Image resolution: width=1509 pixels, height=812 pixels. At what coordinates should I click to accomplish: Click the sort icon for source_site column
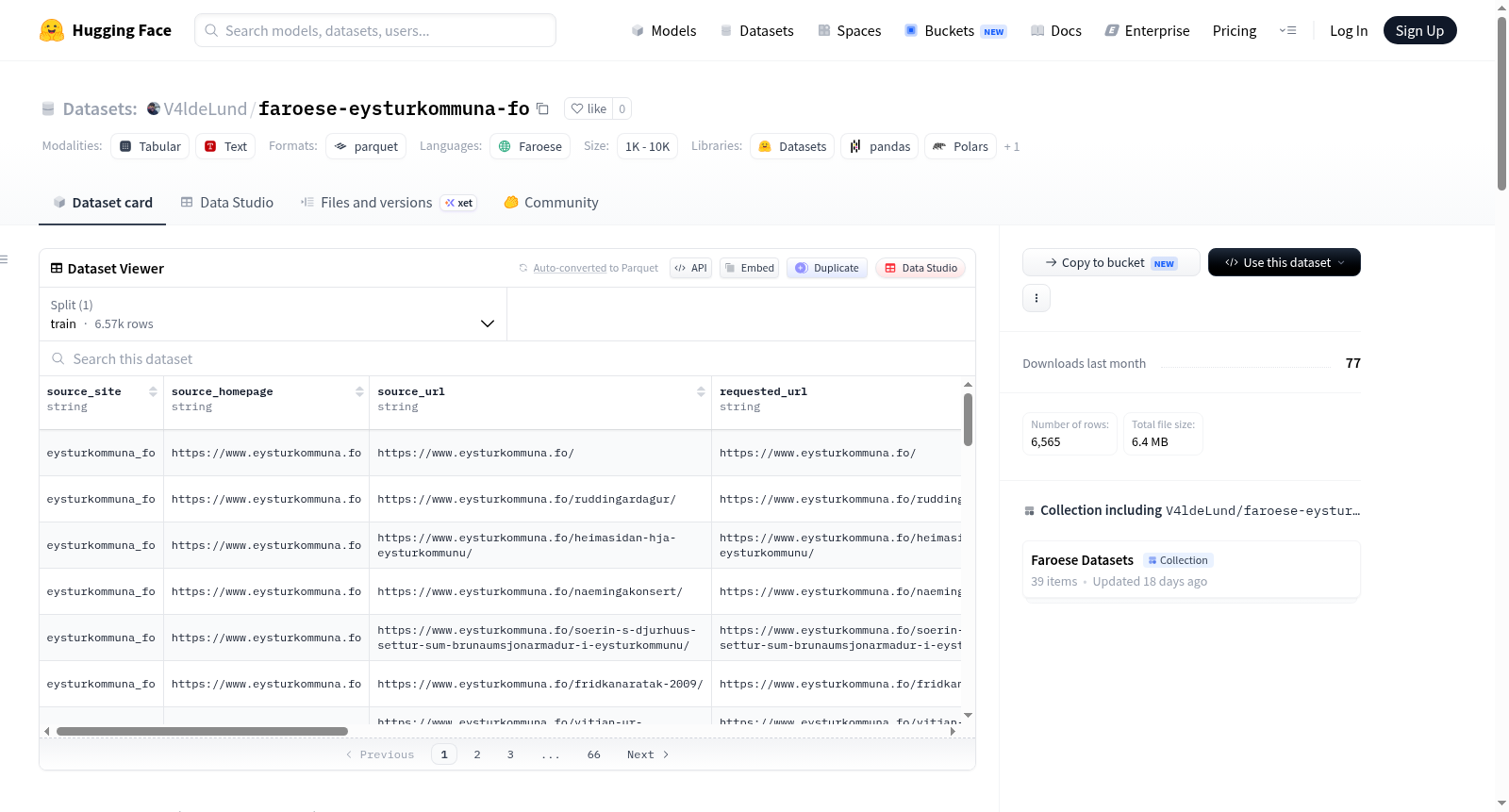(x=153, y=391)
